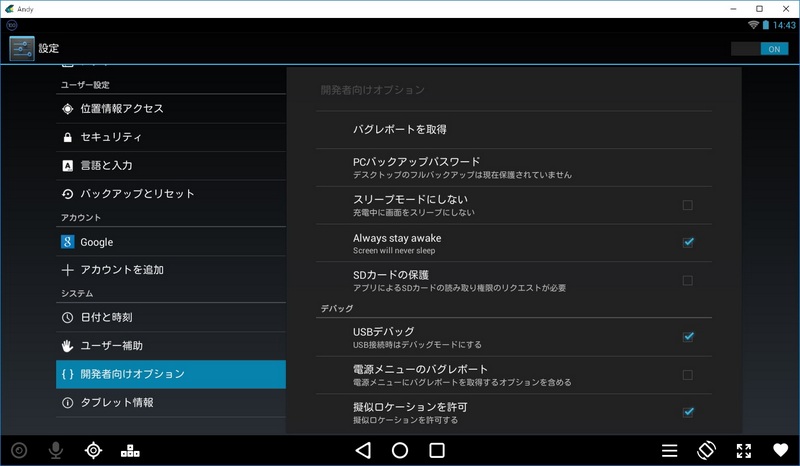
Task: Click the GPS location crosshair icon
Action: click(93, 451)
